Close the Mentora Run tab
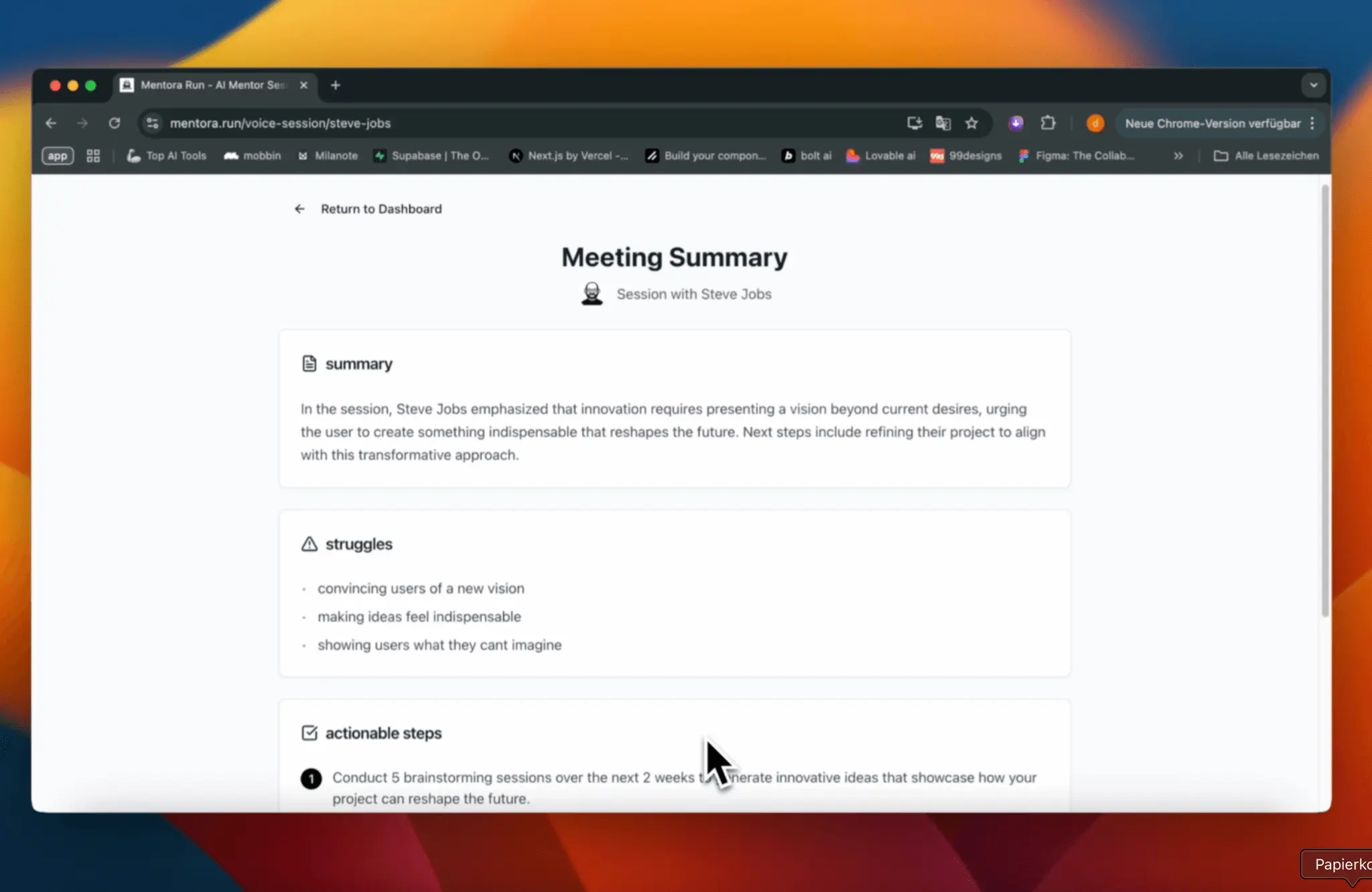This screenshot has width=1372, height=892. click(x=303, y=85)
